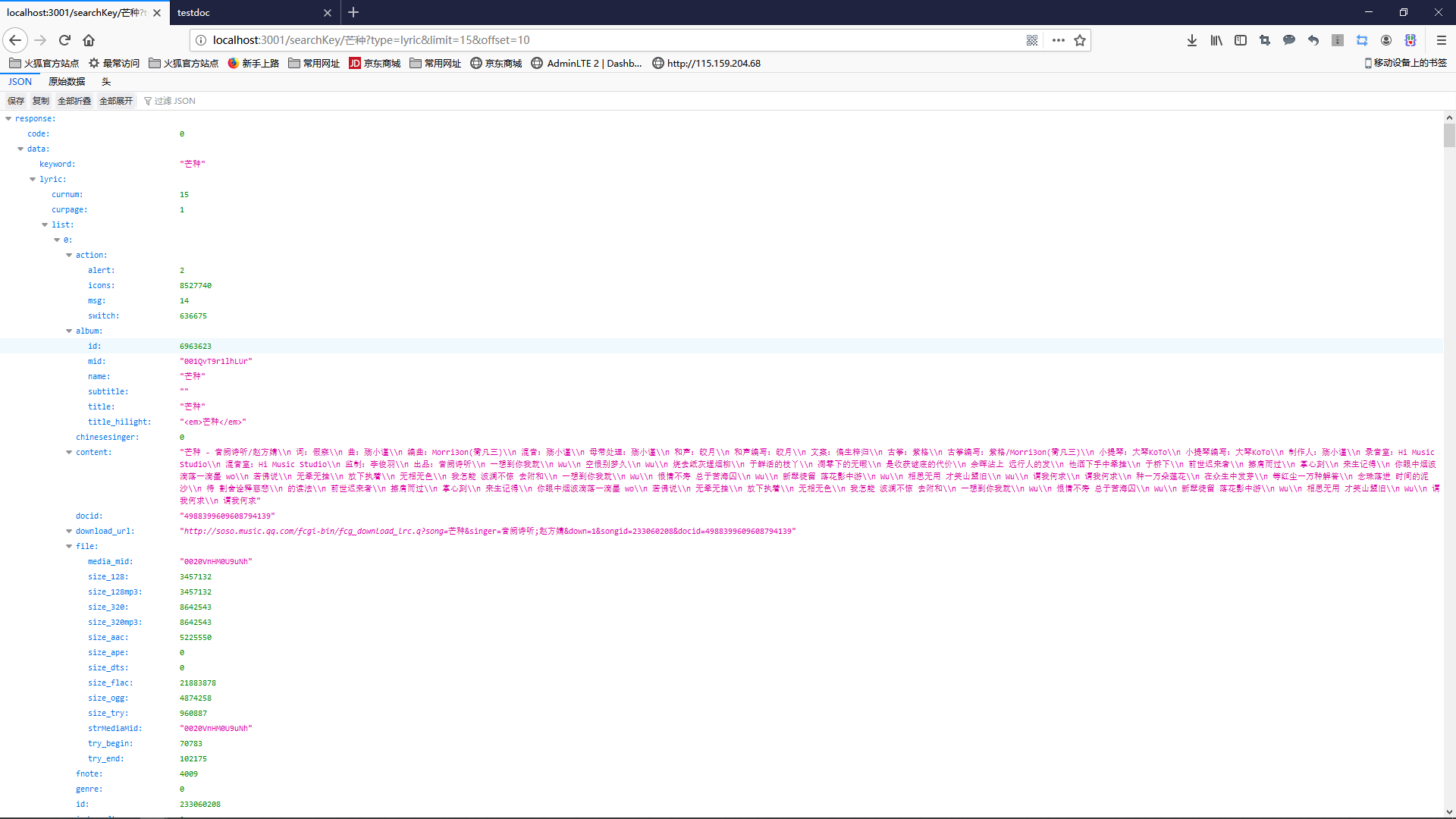Bookmark this page with star icon
This screenshot has width=1456, height=819.
[1080, 40]
